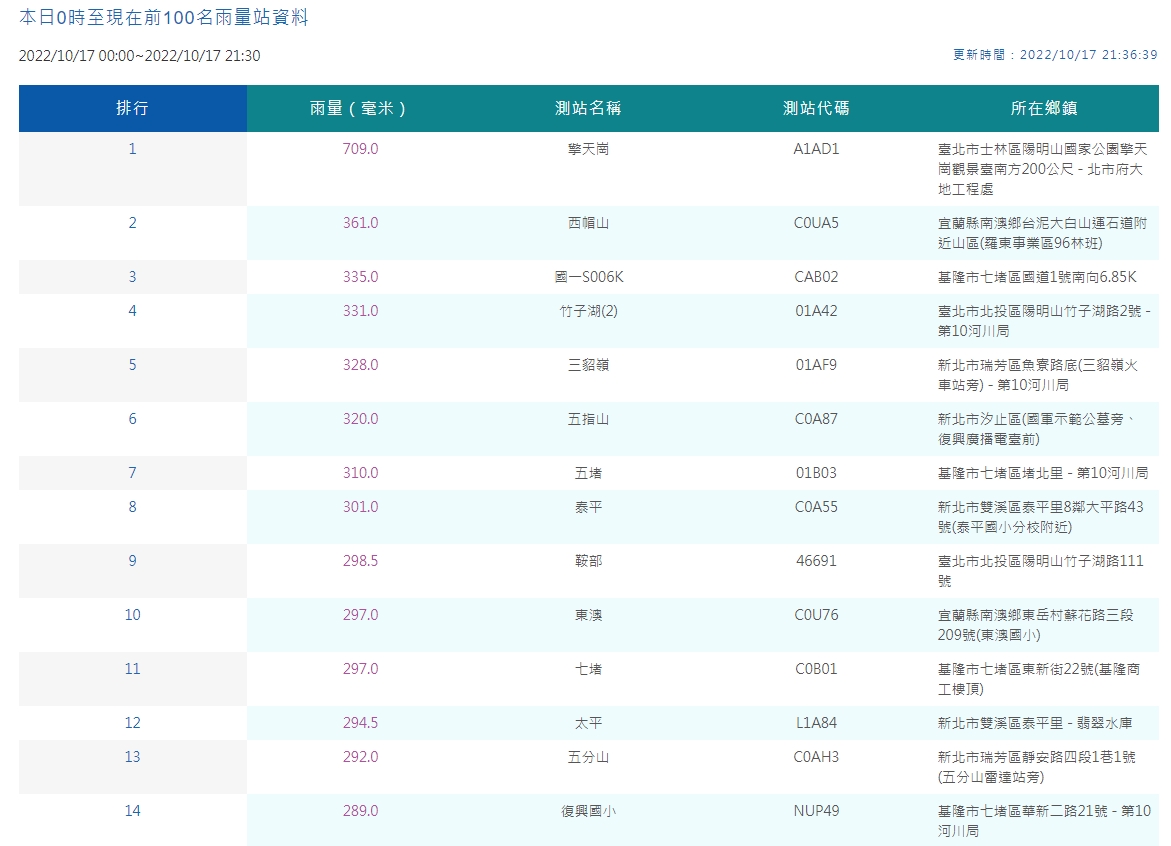Image resolution: width=1171 pixels, height=846 pixels.
Task: Click rank number 10 in table
Action: (132, 615)
